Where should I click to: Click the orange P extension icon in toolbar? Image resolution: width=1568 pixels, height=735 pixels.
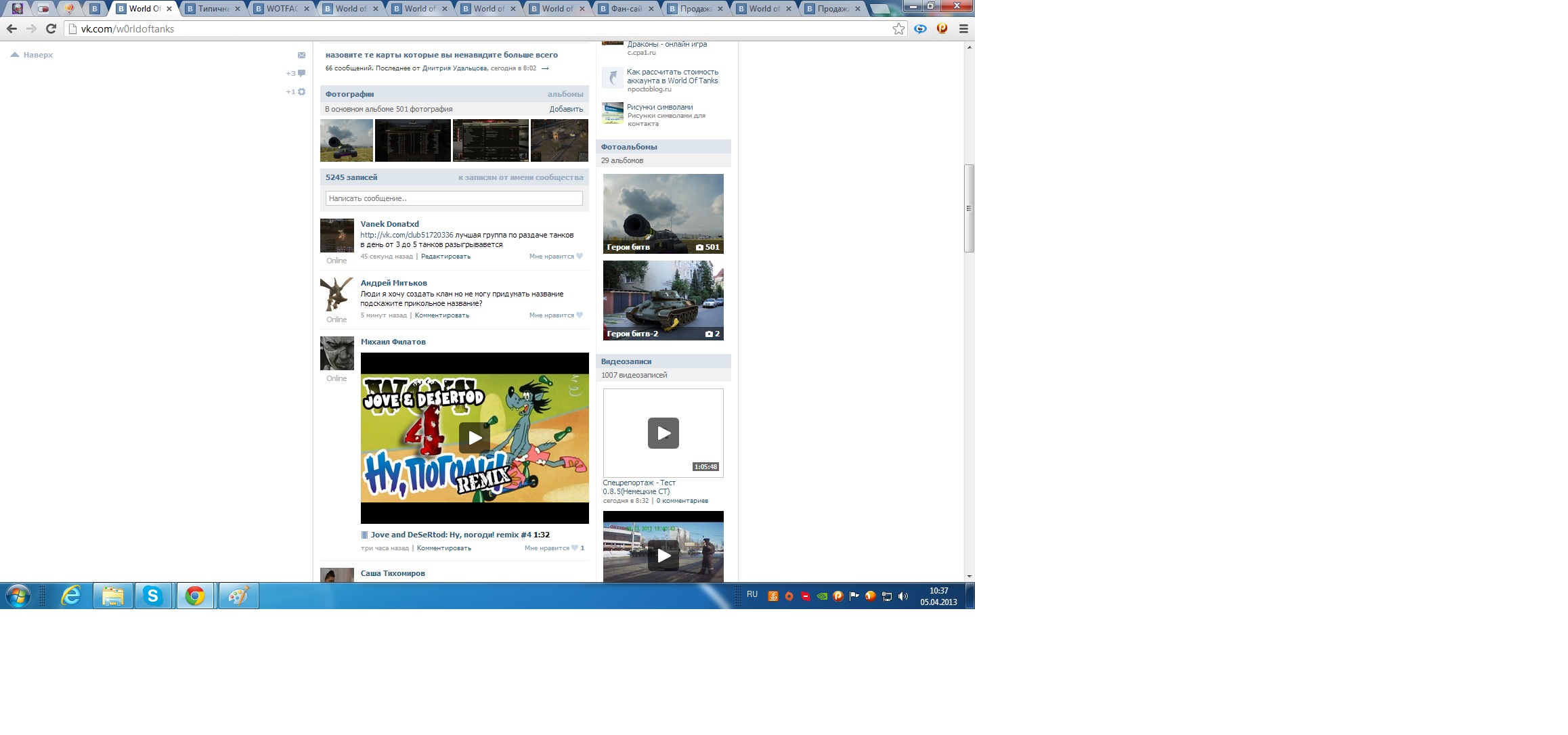point(942,28)
